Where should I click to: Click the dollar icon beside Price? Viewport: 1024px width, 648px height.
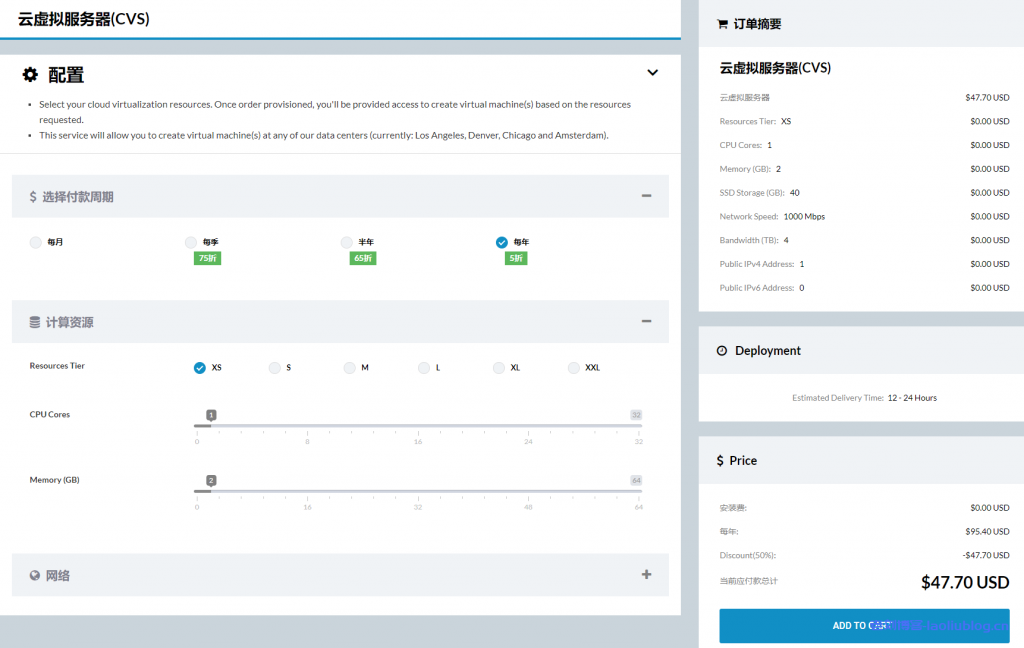pyautogui.click(x=720, y=461)
